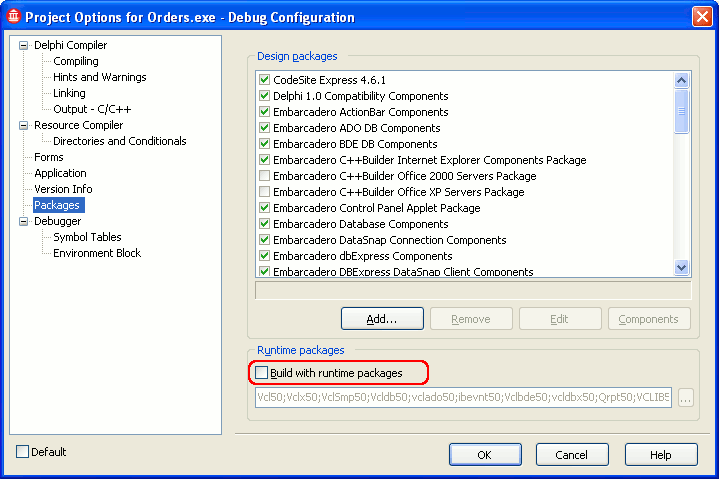Open the Symbol Tables page
Screen dimensions: 719x479
coord(87,237)
